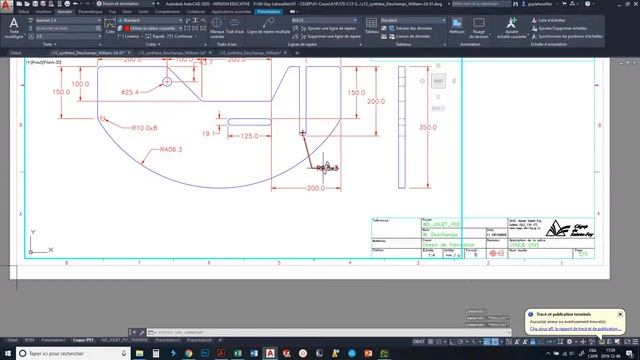Open the text style dropdown

[x=68, y=20]
